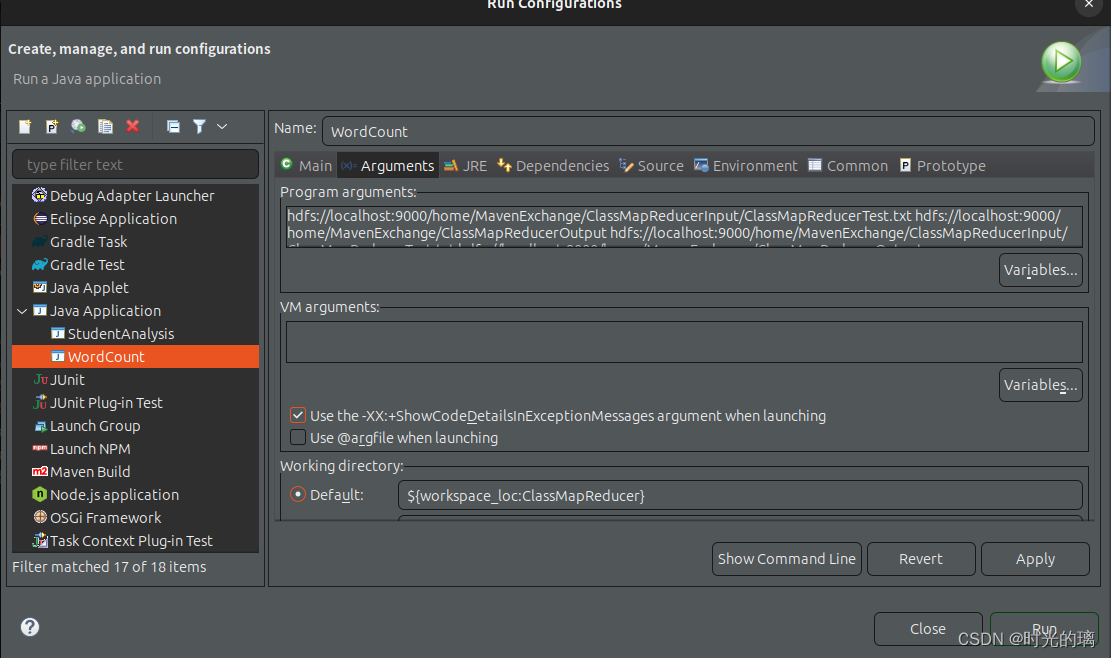Collapse all configuration types
The width and height of the screenshot is (1111, 658).
point(174,126)
